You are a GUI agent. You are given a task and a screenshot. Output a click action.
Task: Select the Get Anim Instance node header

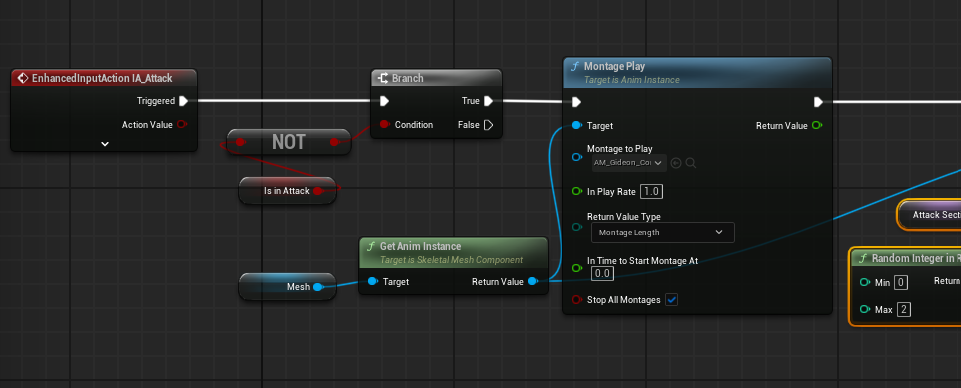click(x=453, y=253)
